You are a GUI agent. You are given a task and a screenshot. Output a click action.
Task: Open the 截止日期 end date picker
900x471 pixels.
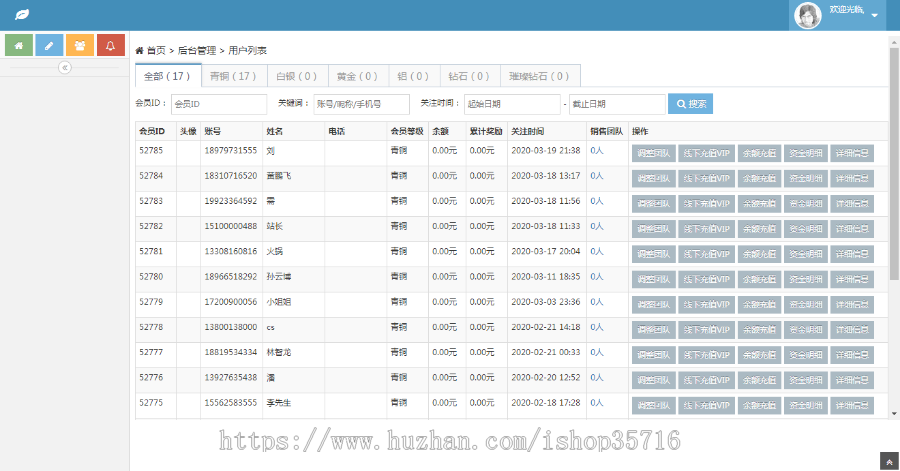click(616, 104)
